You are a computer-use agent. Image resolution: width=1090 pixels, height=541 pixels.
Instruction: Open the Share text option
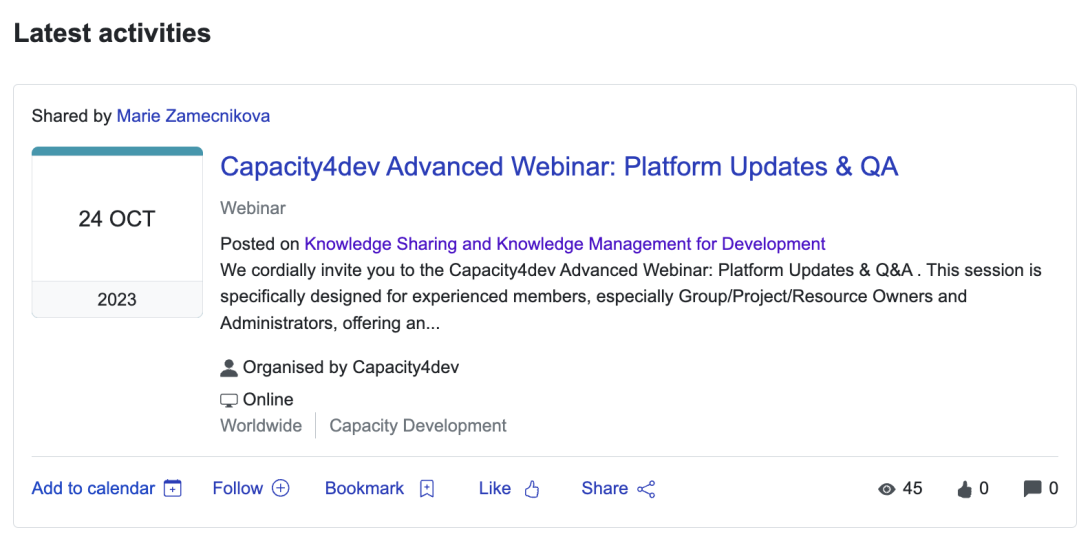(x=605, y=489)
